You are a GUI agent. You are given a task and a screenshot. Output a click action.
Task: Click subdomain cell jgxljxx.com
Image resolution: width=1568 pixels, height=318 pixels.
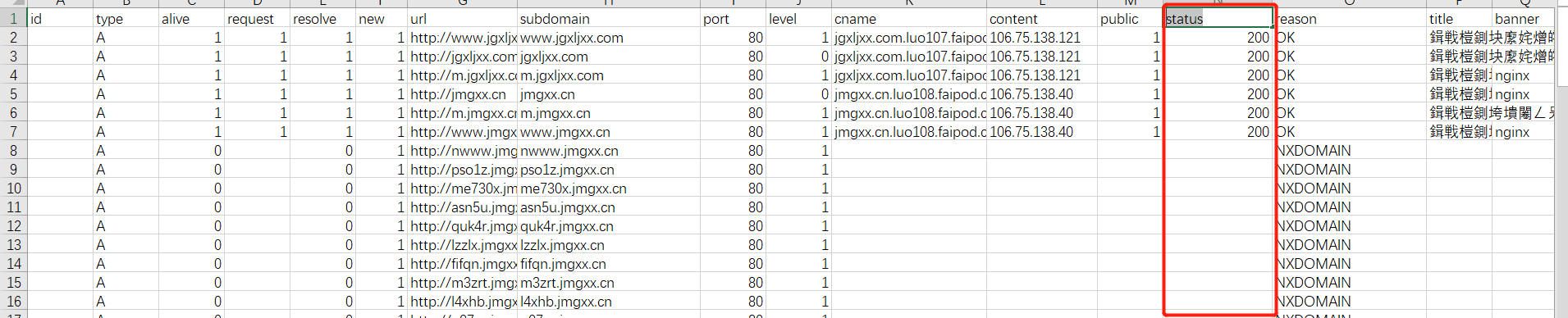pyautogui.click(x=609, y=57)
